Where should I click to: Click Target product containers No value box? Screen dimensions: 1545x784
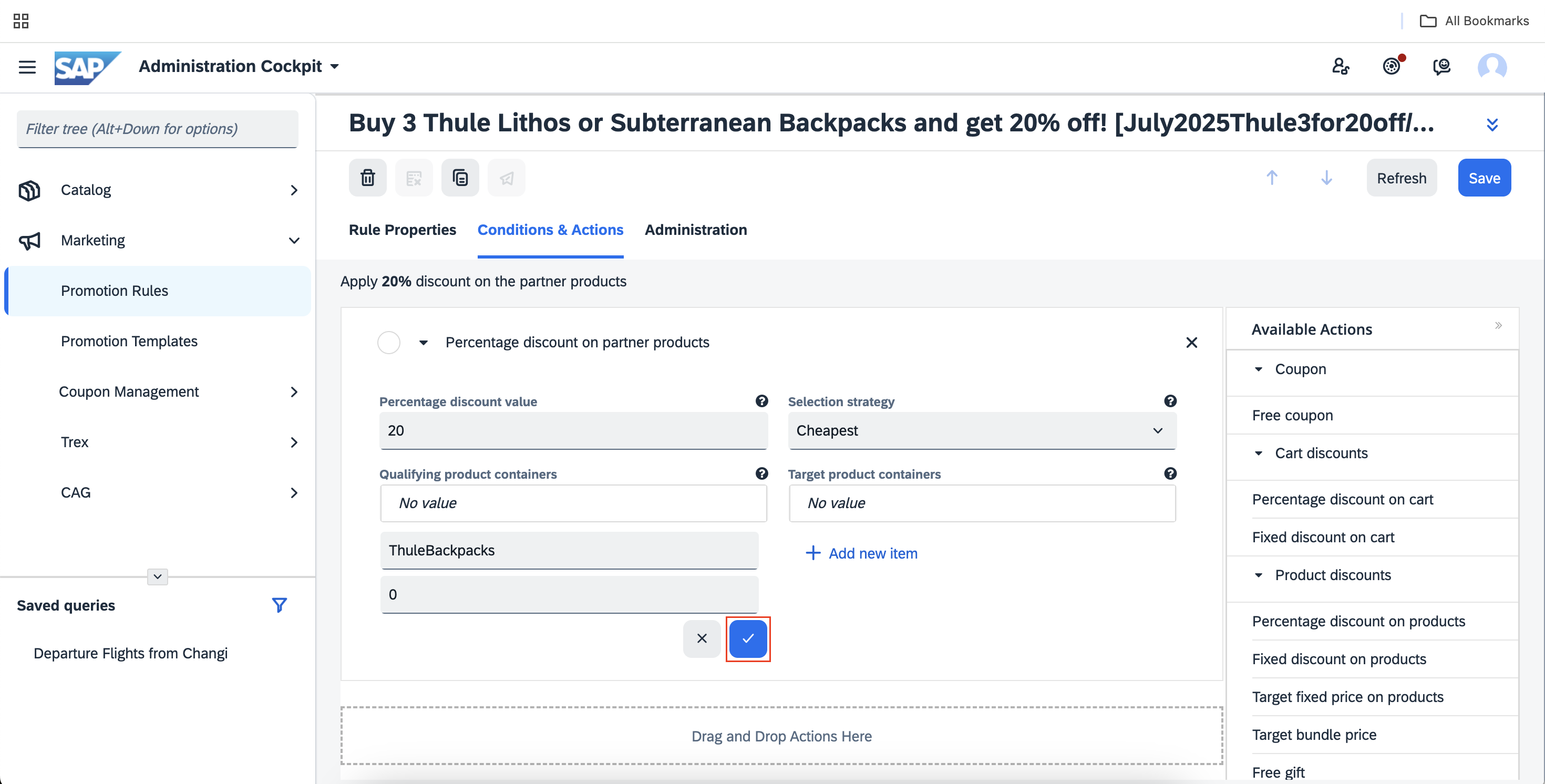coord(982,503)
